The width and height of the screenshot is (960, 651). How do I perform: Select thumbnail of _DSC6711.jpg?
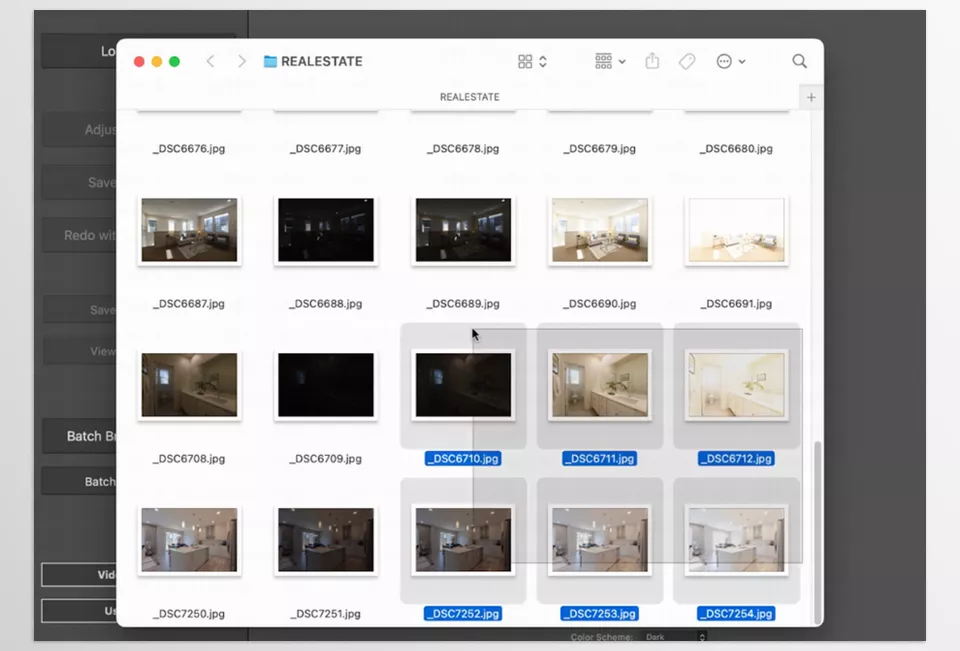(x=600, y=385)
